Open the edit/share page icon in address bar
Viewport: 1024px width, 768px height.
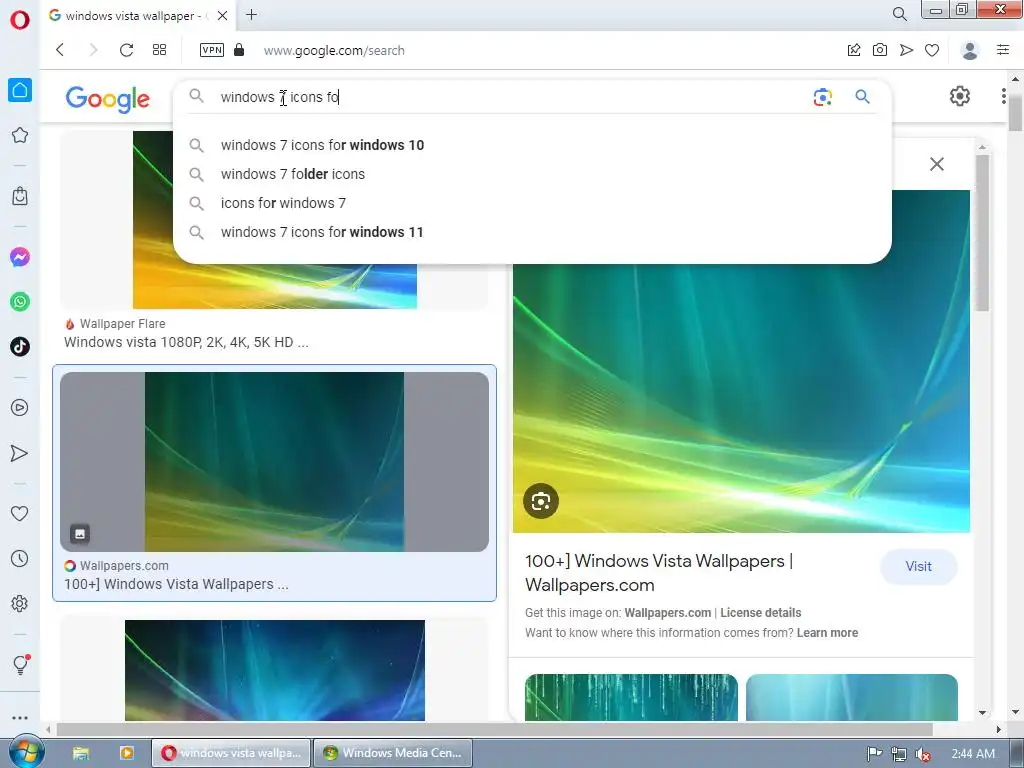(x=854, y=50)
